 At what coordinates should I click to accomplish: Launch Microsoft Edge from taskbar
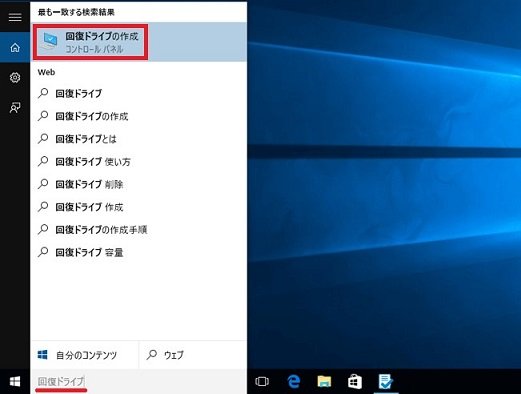(x=294, y=381)
